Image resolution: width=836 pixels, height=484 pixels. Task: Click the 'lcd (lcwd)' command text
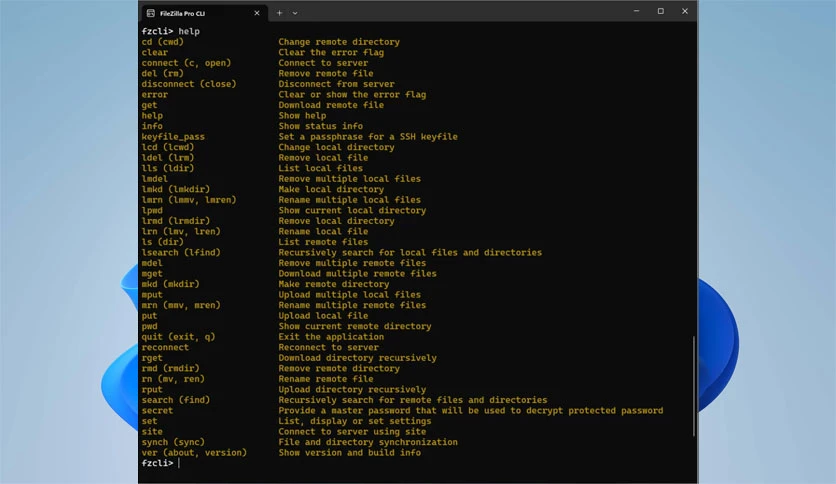tap(168, 147)
